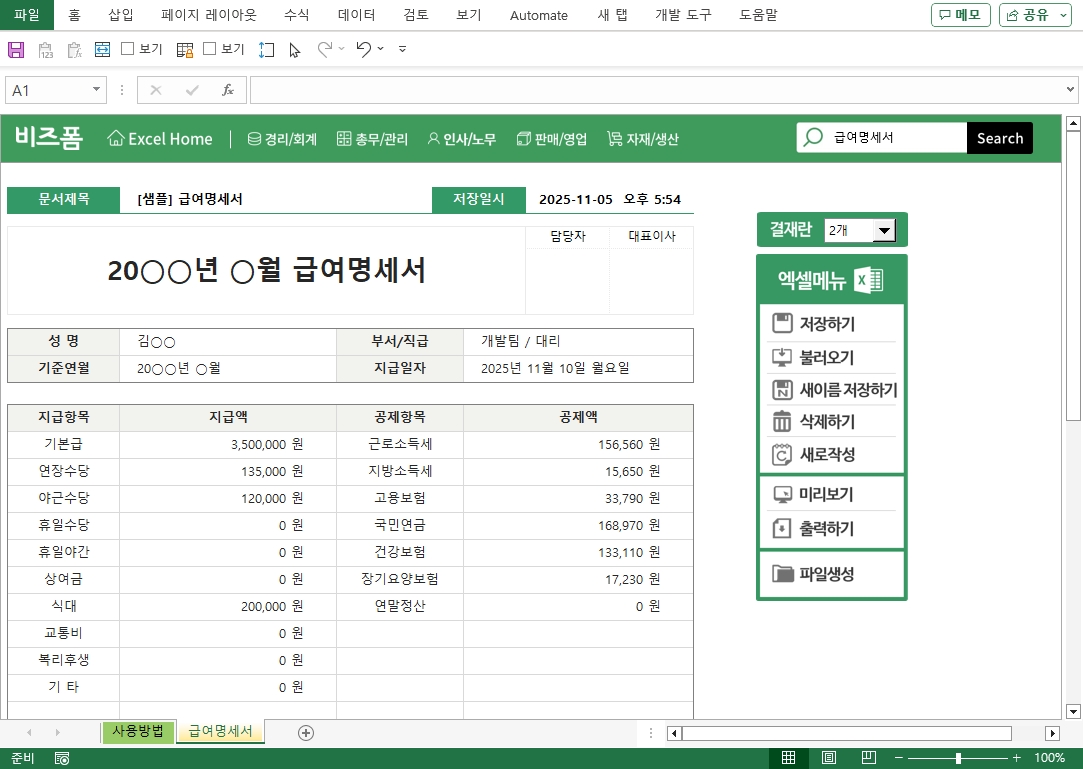Screen dimensions: 1083x769
Task: Switch to Page Layout view in status bar
Action: [x=829, y=758]
